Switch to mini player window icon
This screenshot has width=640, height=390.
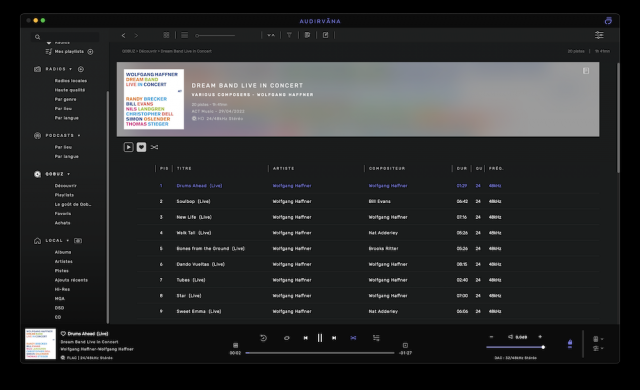[608, 21]
